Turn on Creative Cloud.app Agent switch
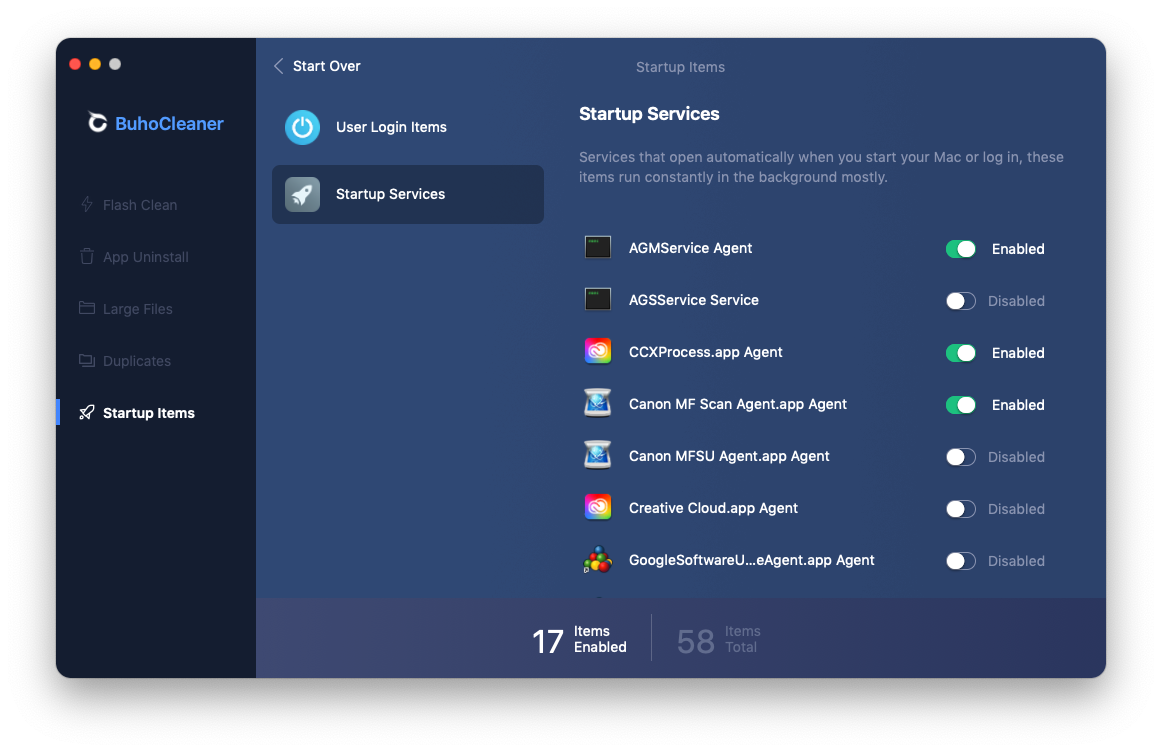This screenshot has height=752, width=1162. click(x=960, y=509)
